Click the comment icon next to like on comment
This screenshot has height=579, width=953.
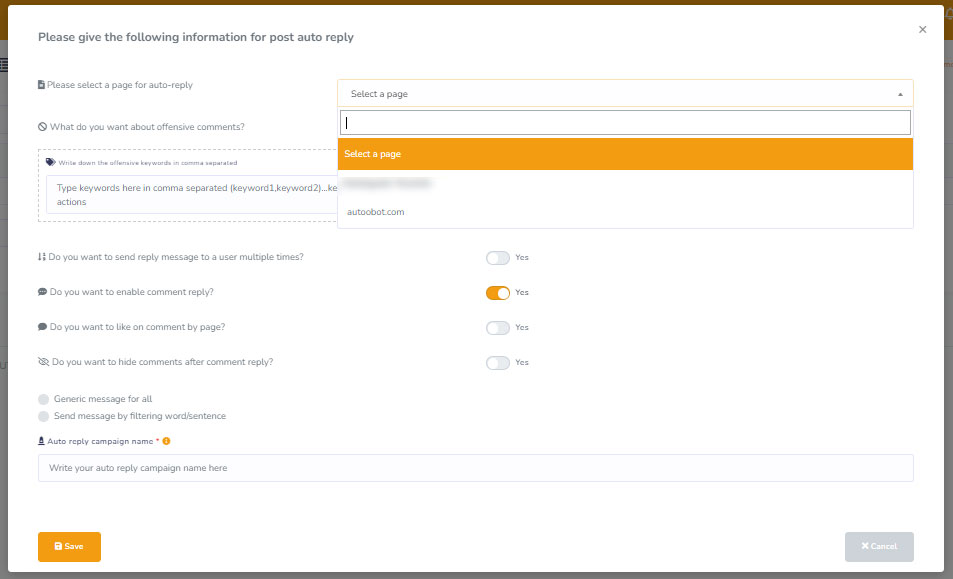43,327
